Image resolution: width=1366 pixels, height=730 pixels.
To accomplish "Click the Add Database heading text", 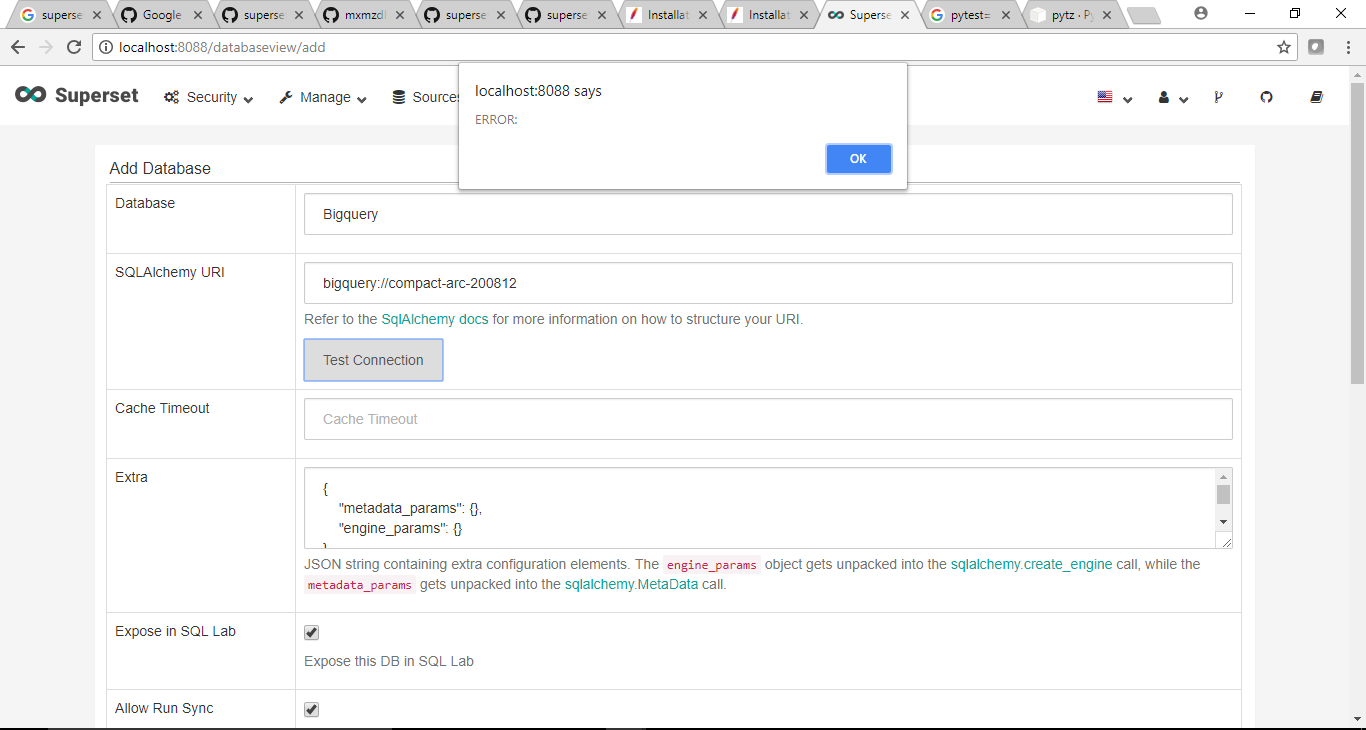I will click(160, 168).
